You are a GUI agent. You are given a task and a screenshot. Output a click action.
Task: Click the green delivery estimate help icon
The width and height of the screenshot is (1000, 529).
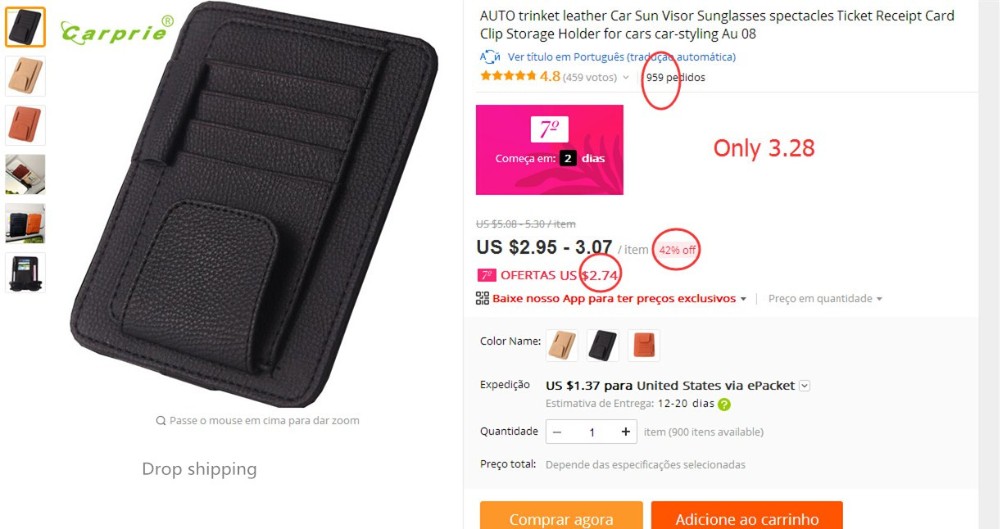coord(724,404)
